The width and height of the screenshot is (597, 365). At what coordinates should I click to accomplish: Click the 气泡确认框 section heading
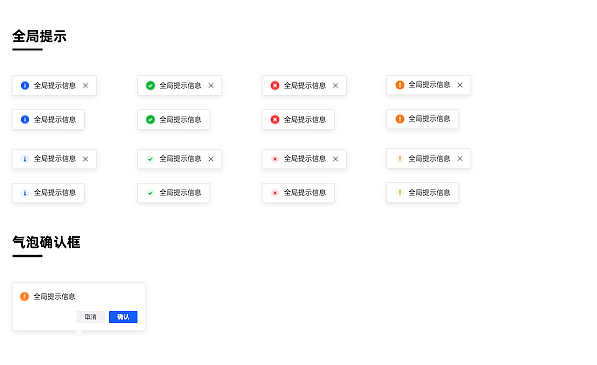coord(46,242)
